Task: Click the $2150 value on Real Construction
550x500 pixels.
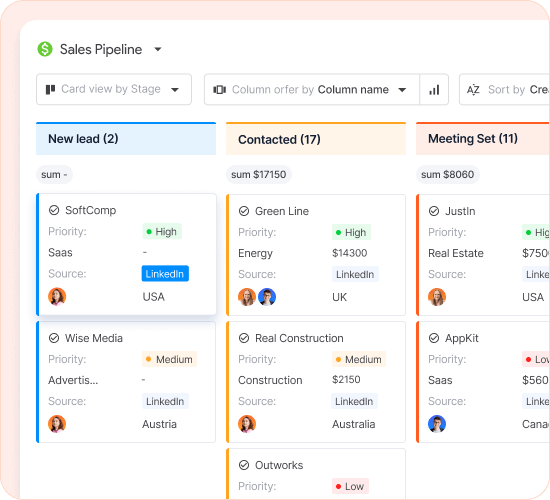Action: point(346,380)
